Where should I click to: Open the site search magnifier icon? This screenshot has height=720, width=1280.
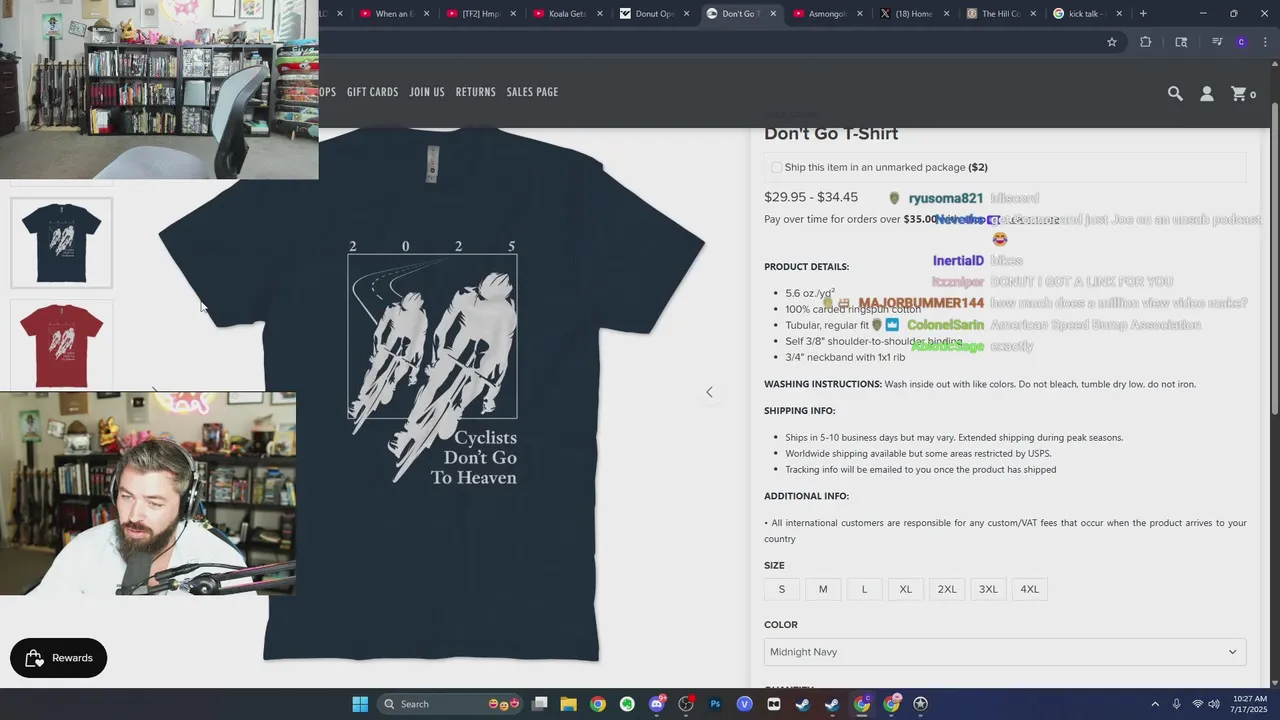tap(1175, 93)
